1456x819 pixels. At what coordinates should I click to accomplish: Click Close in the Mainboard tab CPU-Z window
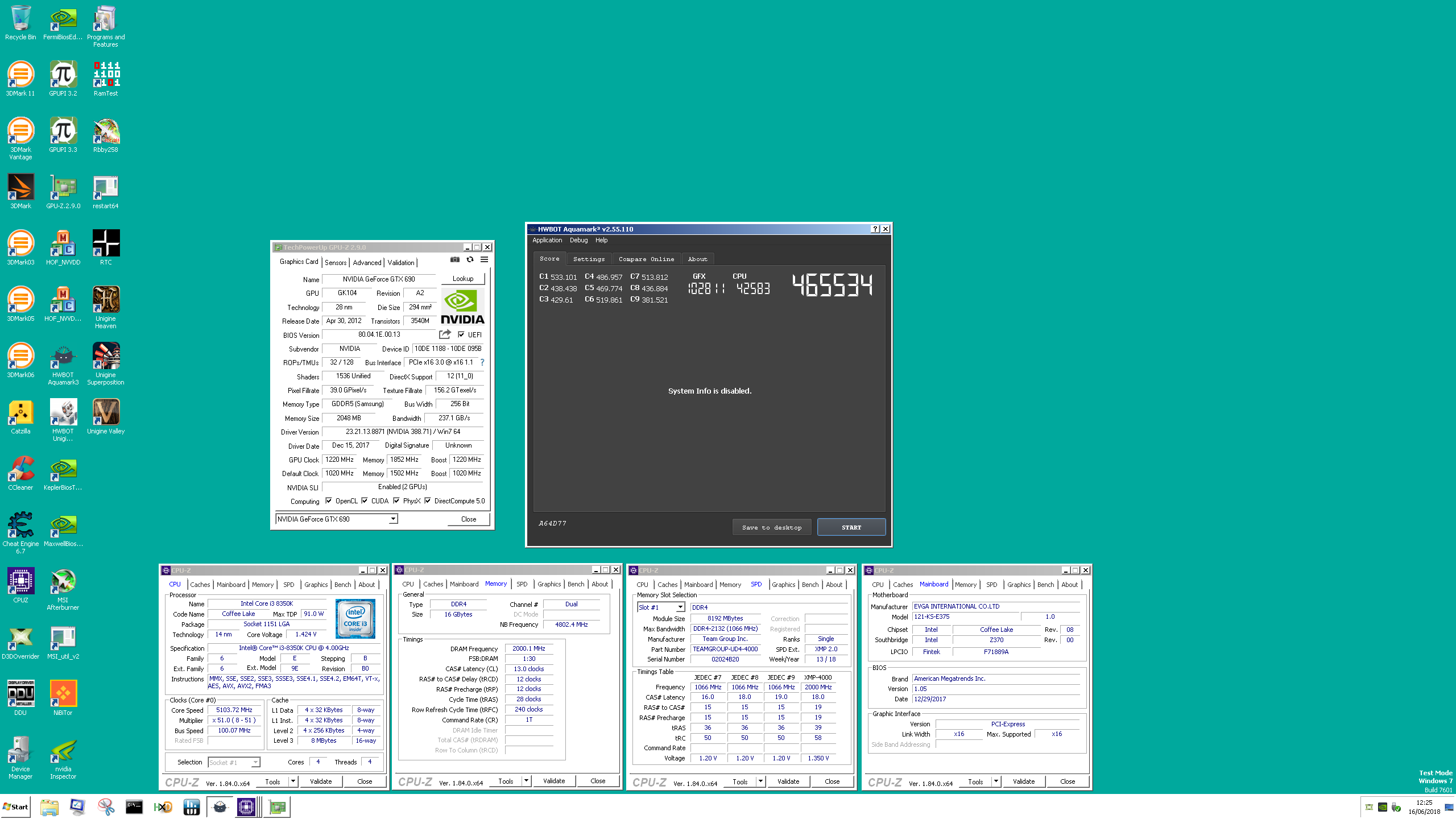(1068, 781)
